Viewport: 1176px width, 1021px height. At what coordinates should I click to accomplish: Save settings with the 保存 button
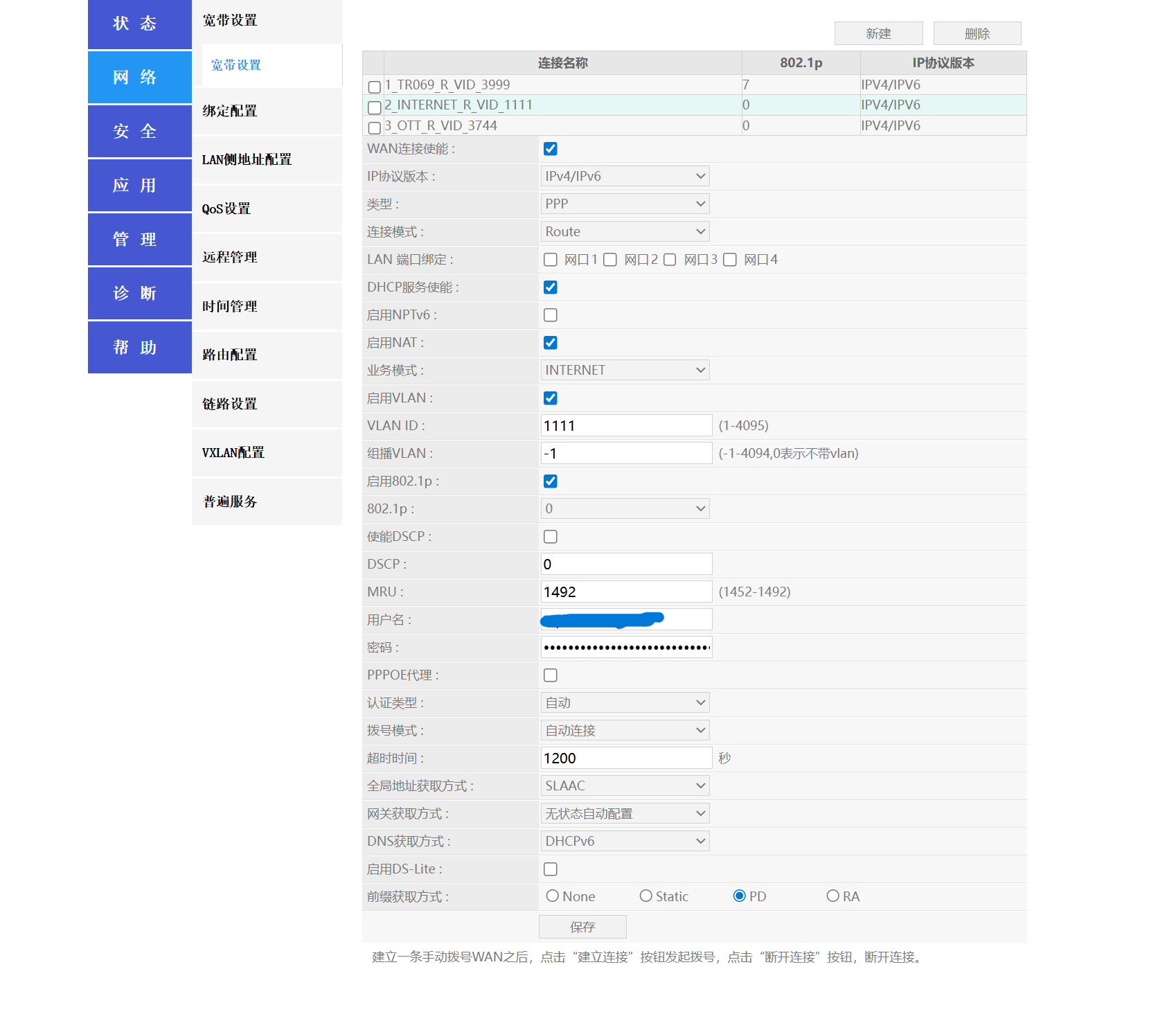(582, 927)
